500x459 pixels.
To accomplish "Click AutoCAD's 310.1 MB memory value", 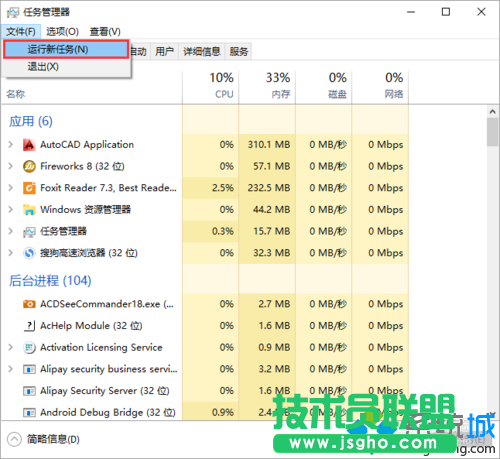I will tap(269, 145).
